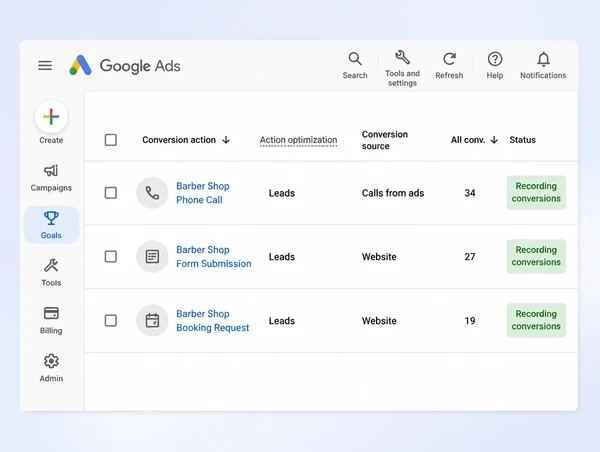Open Barber Shop Phone Call link
Viewport: 600px width, 452px height.
click(x=203, y=193)
